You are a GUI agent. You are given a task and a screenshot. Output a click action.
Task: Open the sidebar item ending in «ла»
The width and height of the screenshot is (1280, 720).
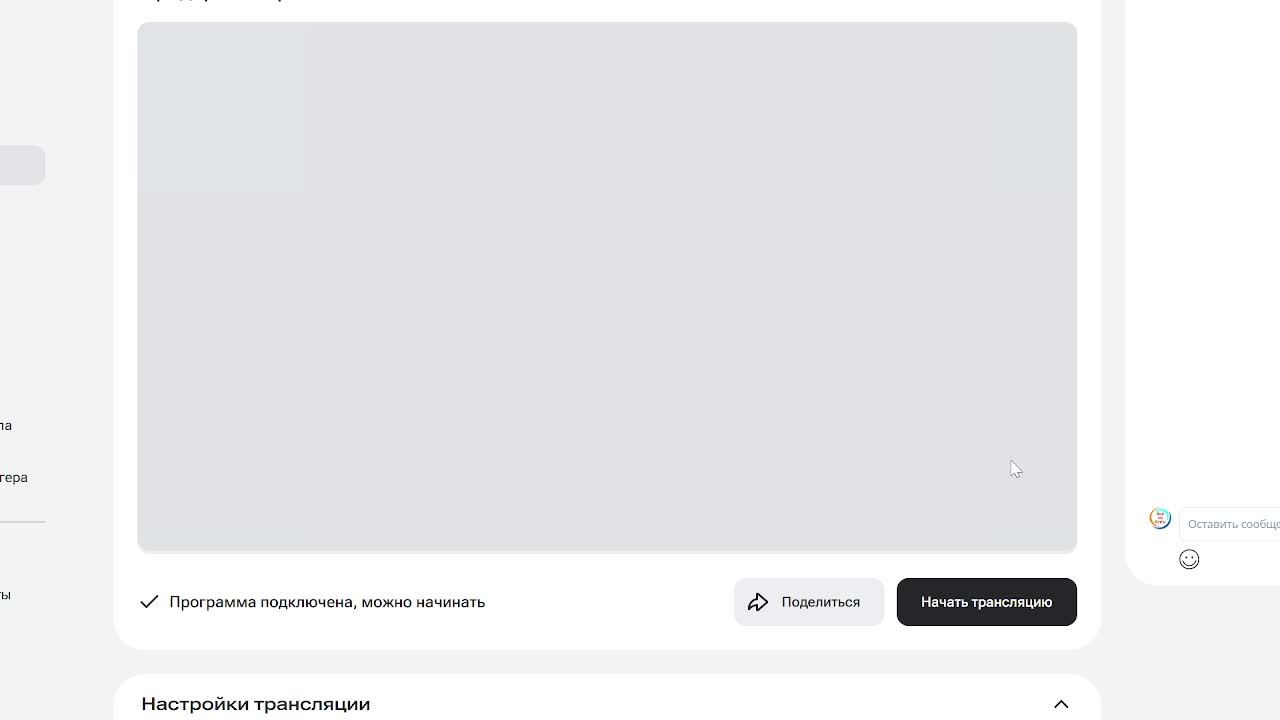(6, 426)
